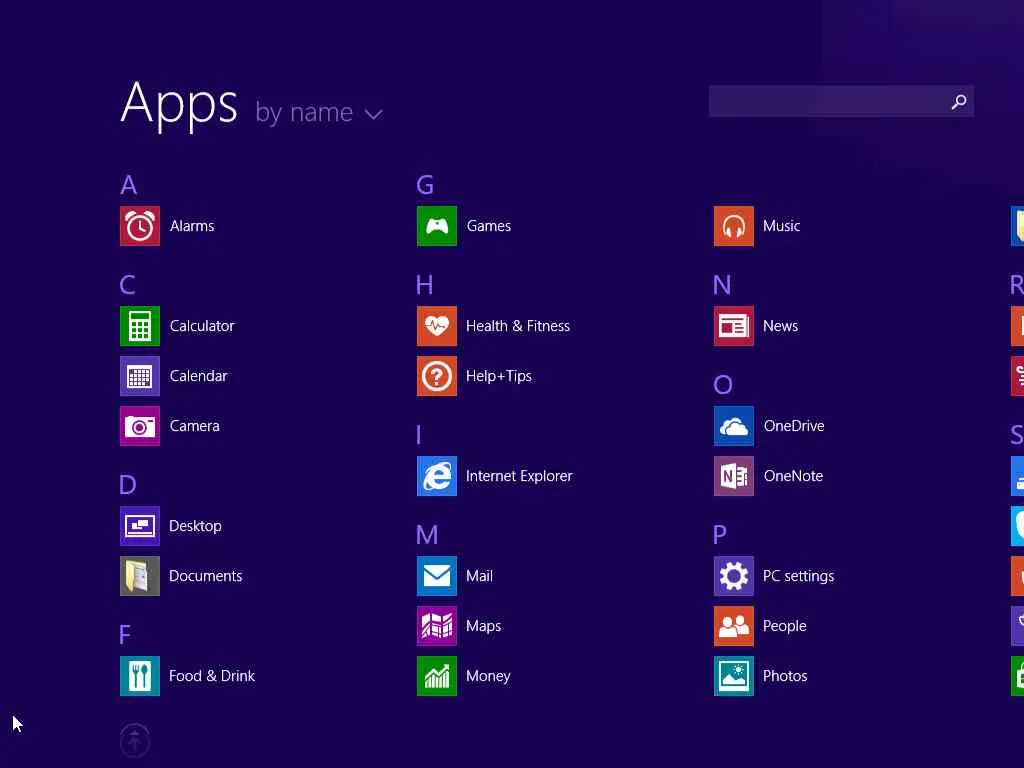1024x768 pixels.
Task: Launch the People app icon
Action: click(x=733, y=626)
